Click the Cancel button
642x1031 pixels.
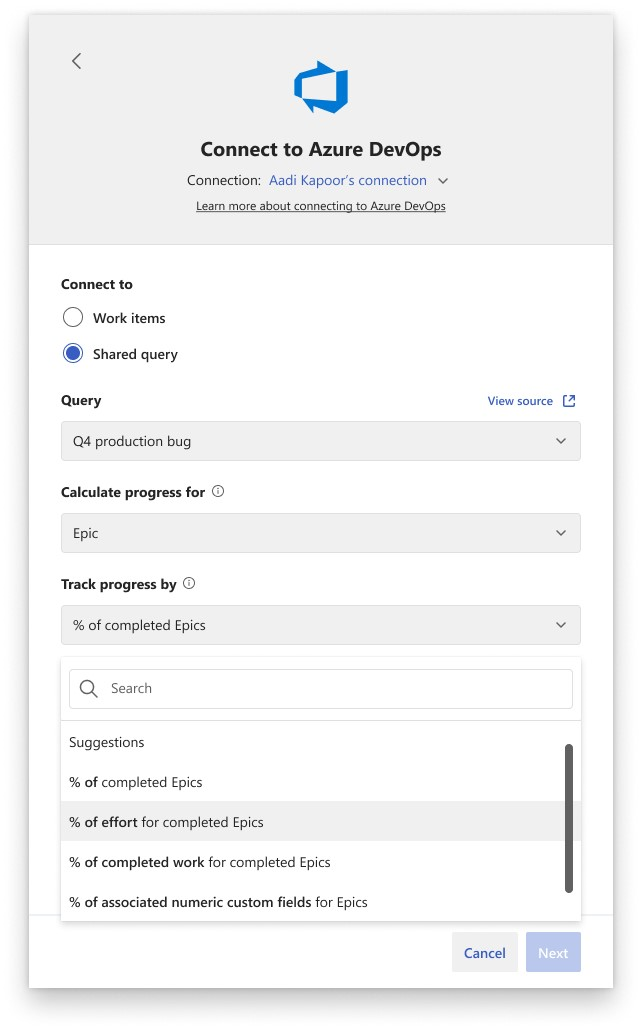485,953
